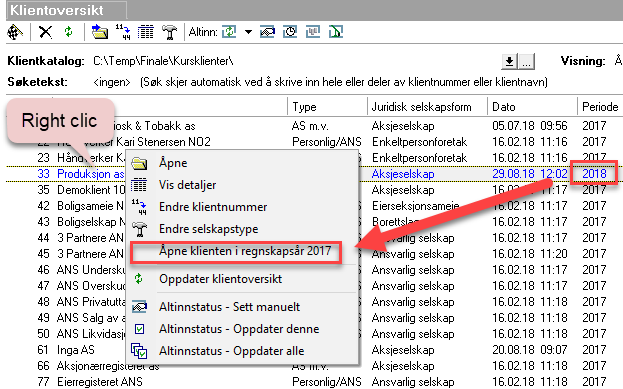The image size is (623, 389).
Task: Click date 05.07.18 09:56 cell
Action: tap(530, 126)
